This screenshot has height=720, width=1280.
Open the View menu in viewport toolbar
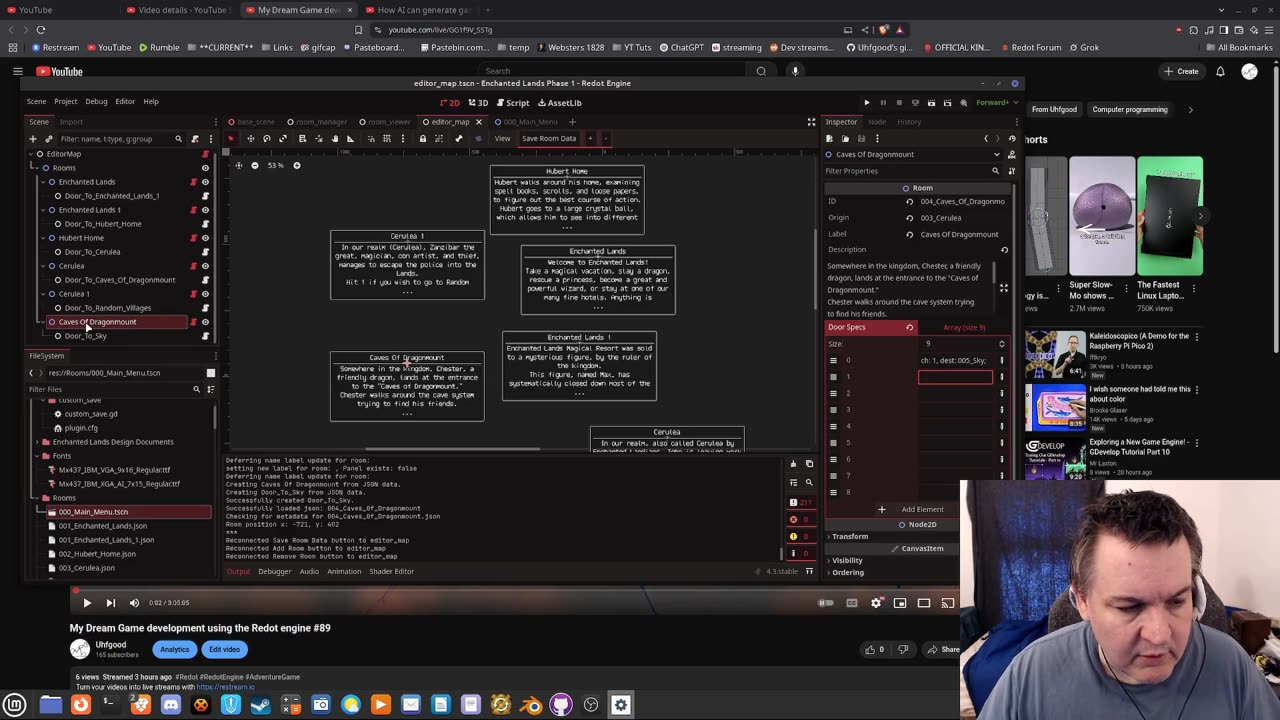(x=502, y=138)
